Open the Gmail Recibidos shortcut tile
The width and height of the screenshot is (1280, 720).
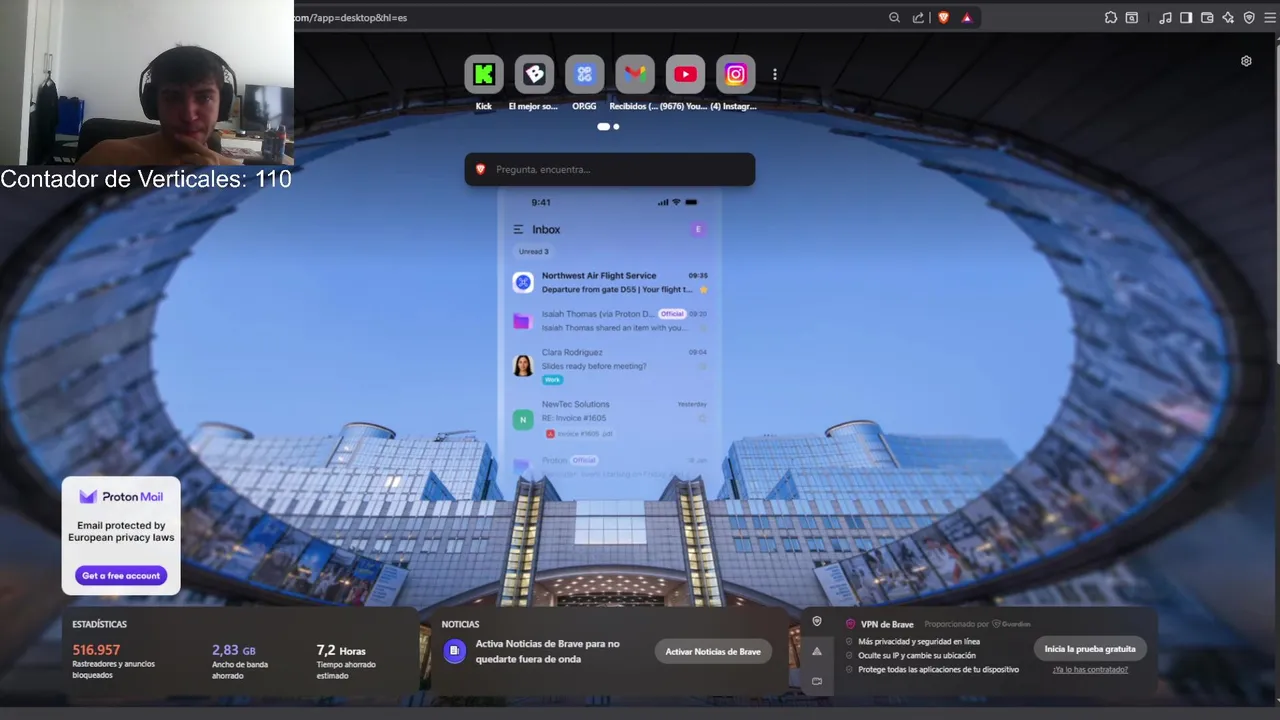click(x=634, y=74)
